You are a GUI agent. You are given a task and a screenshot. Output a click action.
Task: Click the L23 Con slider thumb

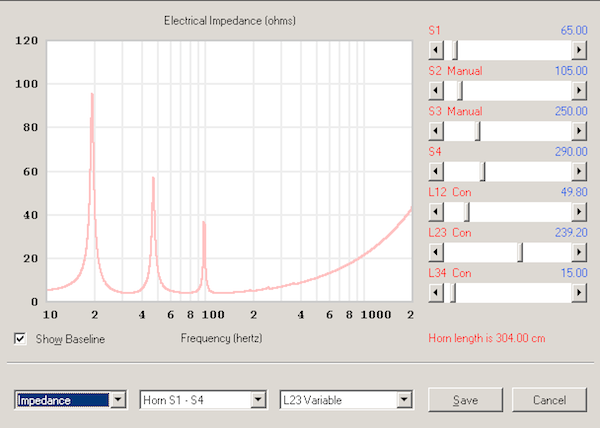click(x=520, y=252)
